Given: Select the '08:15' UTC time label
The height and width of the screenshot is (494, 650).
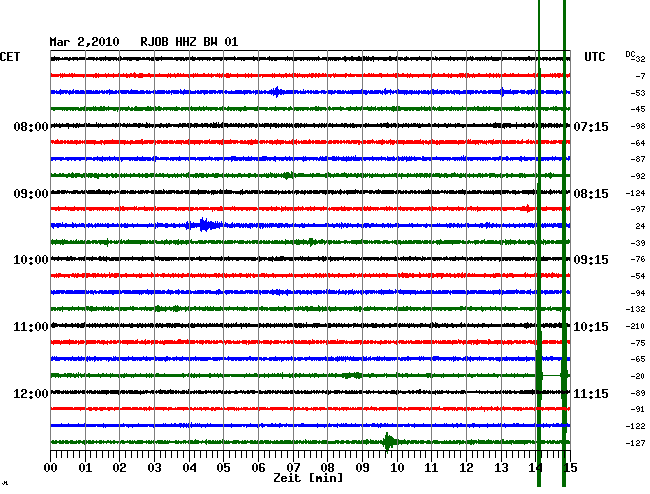Looking at the screenshot, I should point(591,194).
